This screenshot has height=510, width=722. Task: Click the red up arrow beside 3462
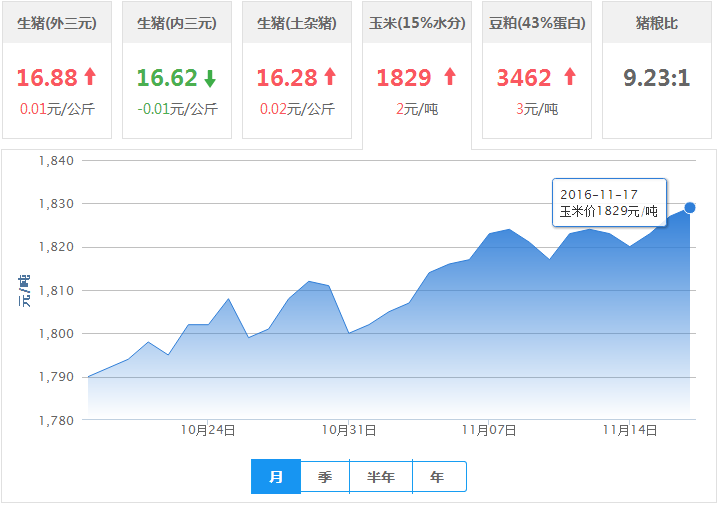pos(570,77)
